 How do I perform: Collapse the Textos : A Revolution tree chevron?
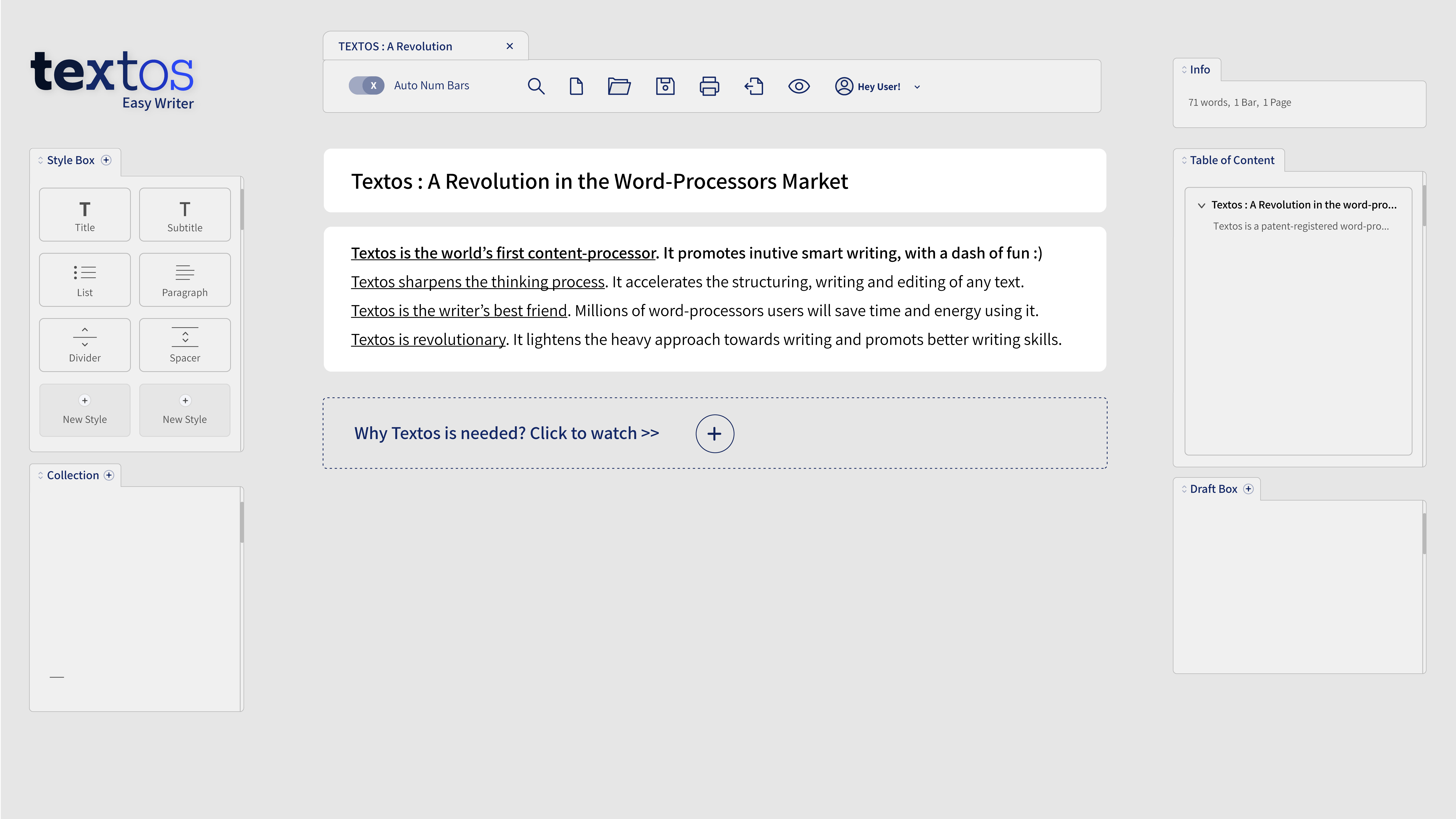(x=1202, y=206)
